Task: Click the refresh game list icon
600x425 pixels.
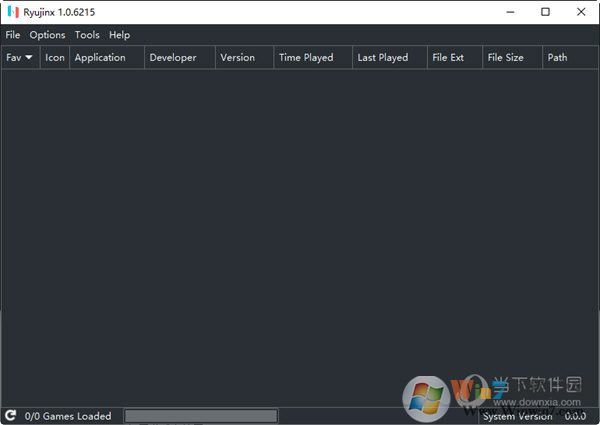Action: click(10, 415)
